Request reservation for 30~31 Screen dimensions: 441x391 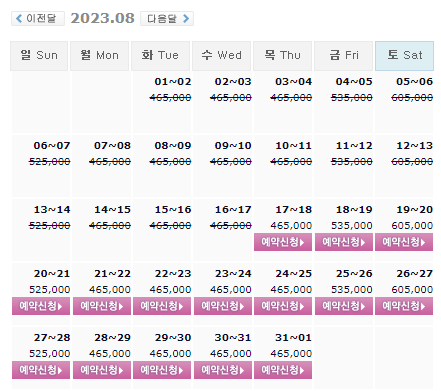click(x=223, y=370)
